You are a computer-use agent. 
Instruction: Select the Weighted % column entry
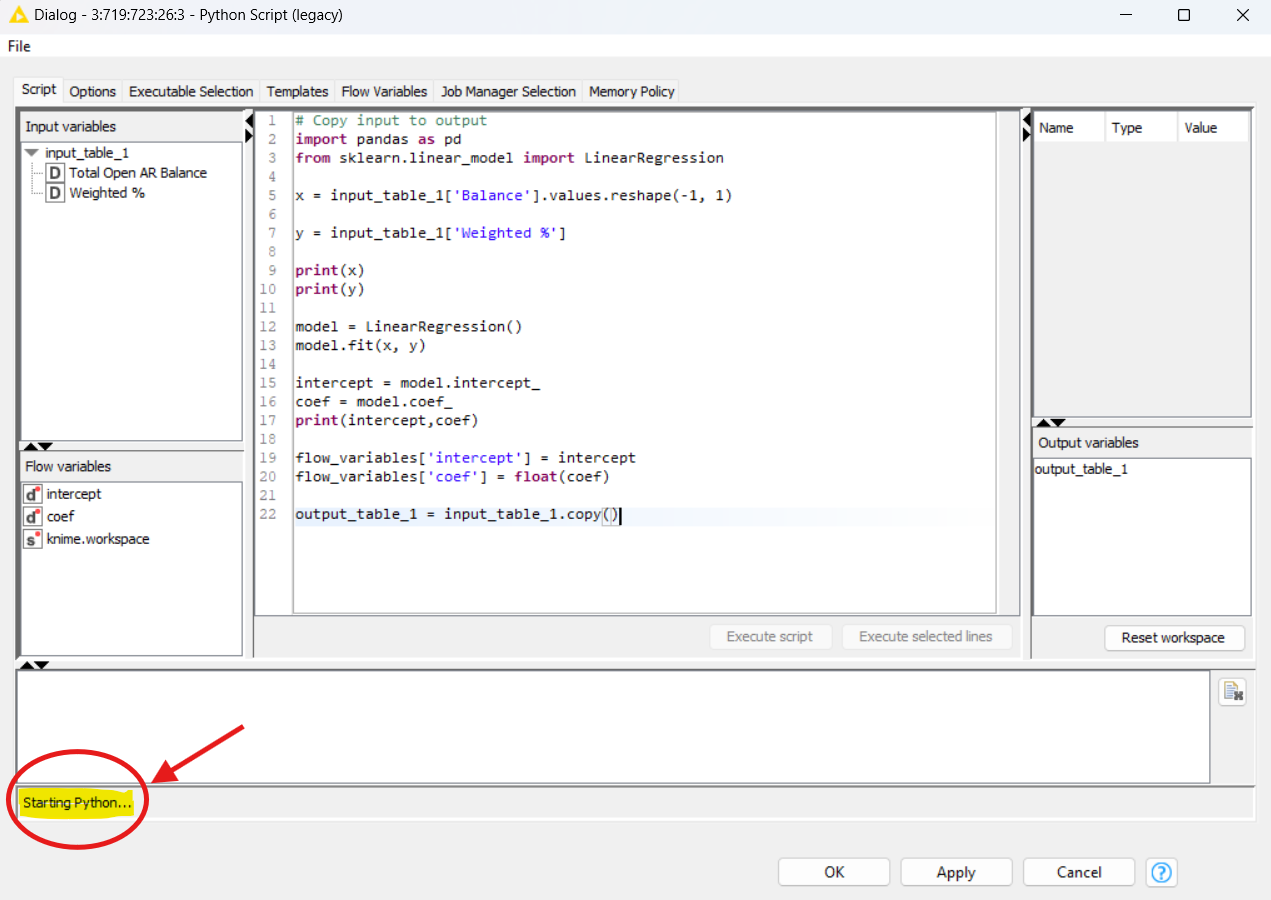(x=107, y=193)
